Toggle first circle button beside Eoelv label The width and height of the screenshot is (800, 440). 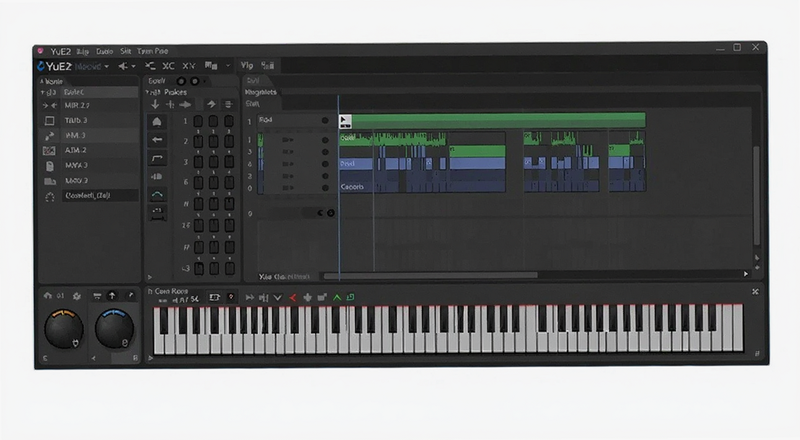[x=181, y=81]
